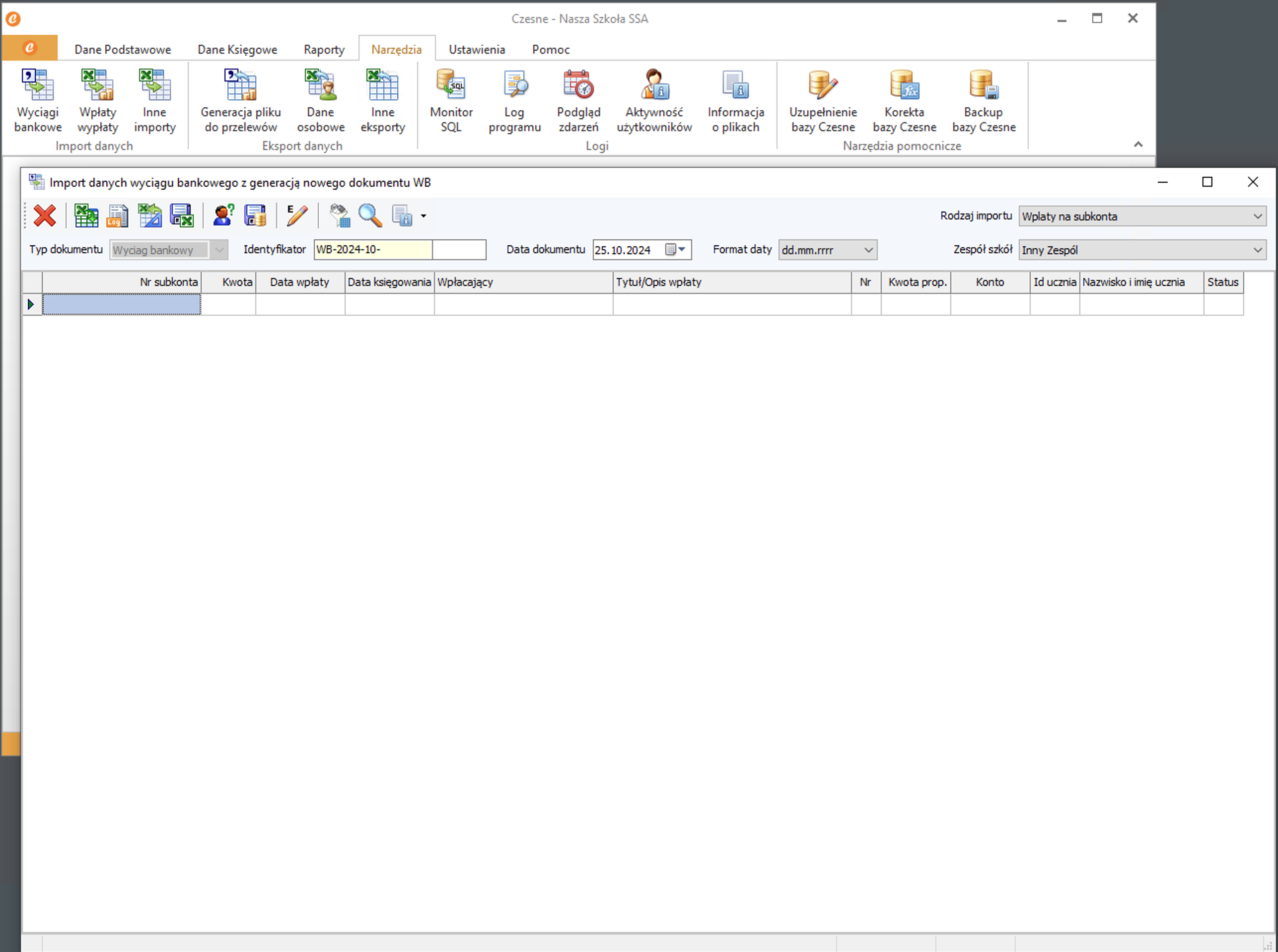This screenshot has height=952, width=1278.
Task: Collapse the ribbon with the chevron arrow
Action: [x=1138, y=144]
